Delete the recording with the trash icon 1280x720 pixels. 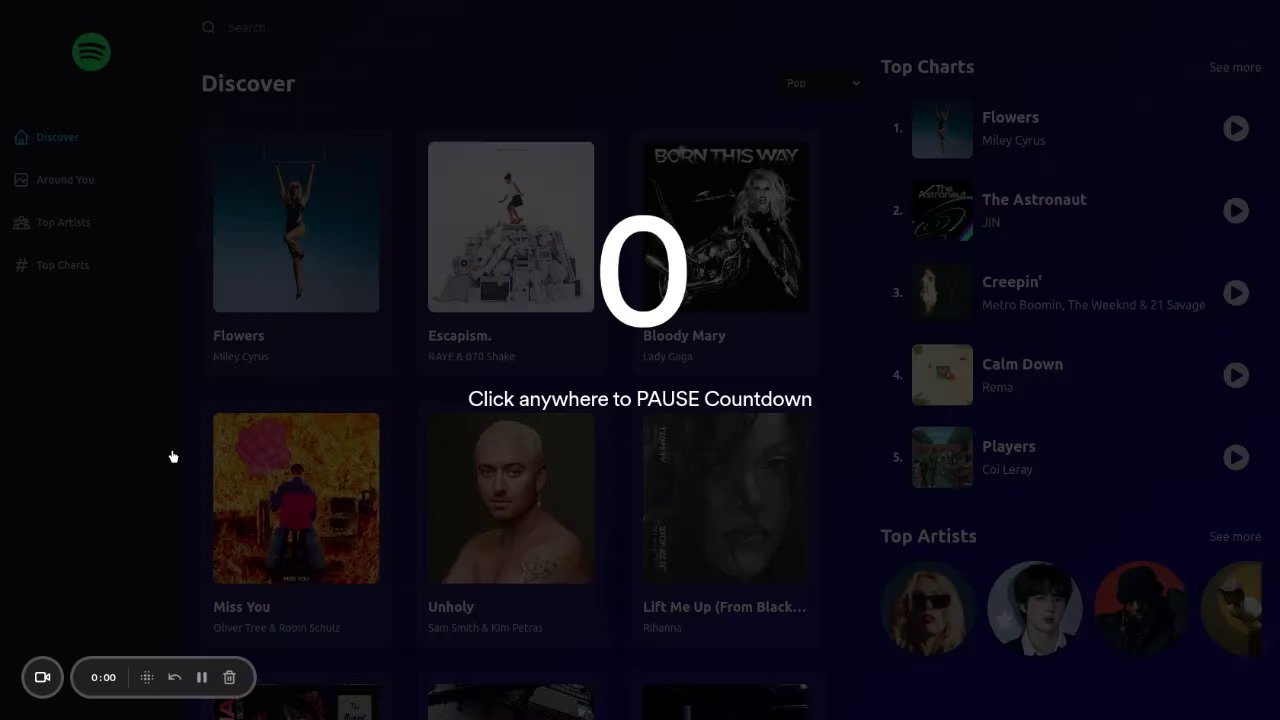click(x=229, y=677)
